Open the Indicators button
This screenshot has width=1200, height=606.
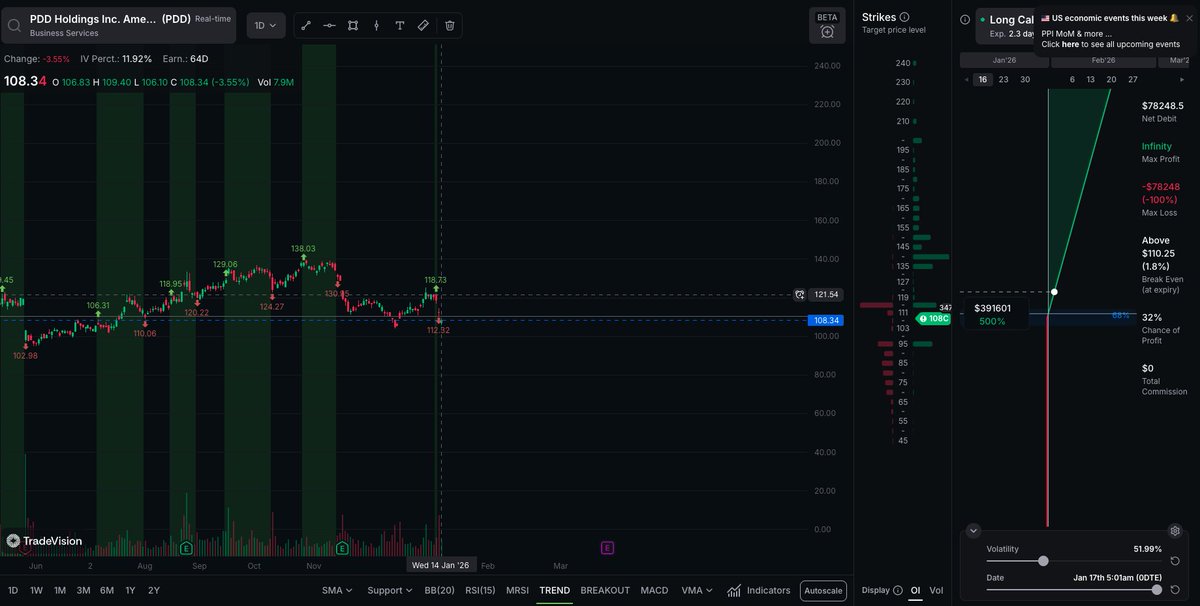pyautogui.click(x=758, y=590)
